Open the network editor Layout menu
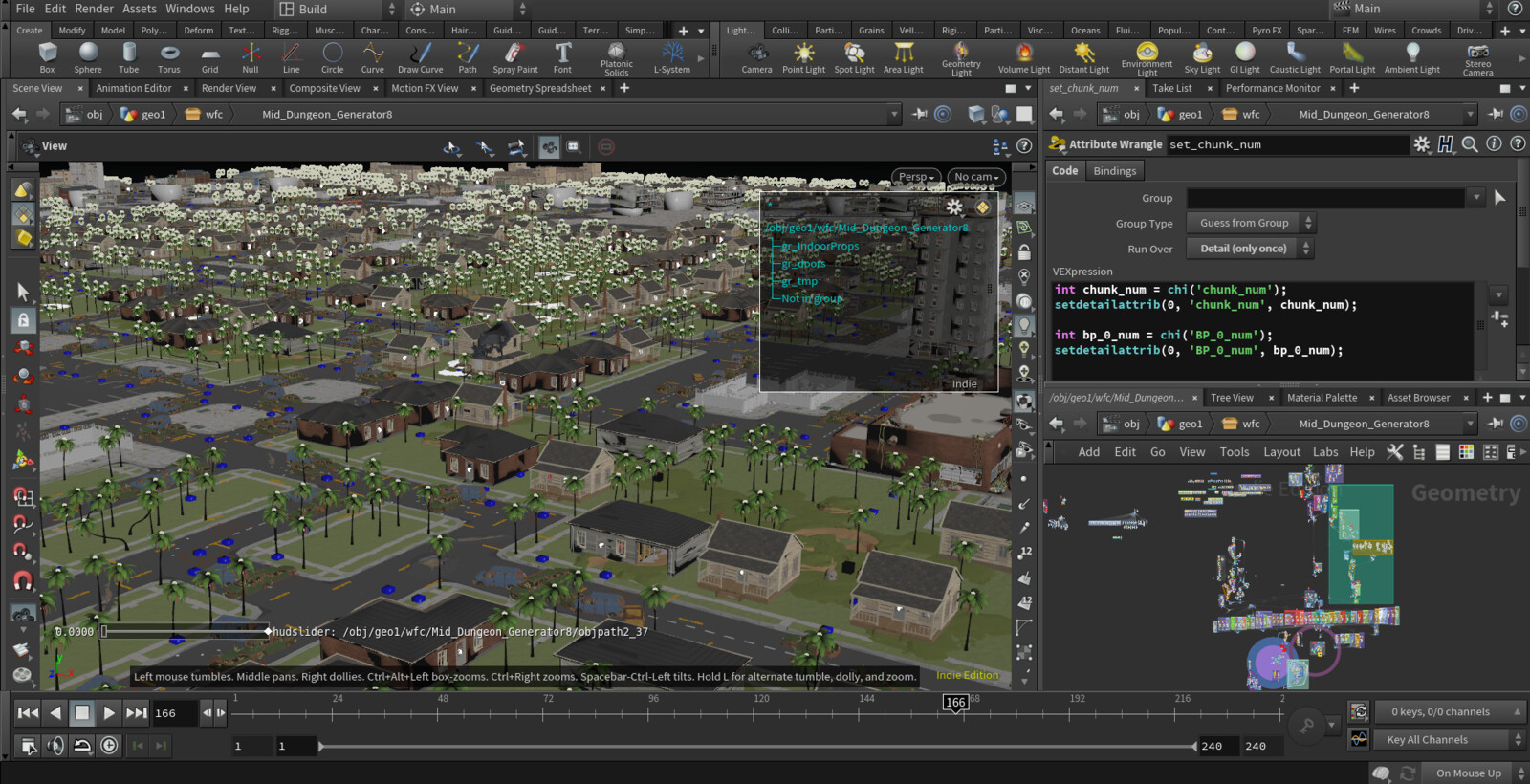The image size is (1530, 784). (1281, 452)
